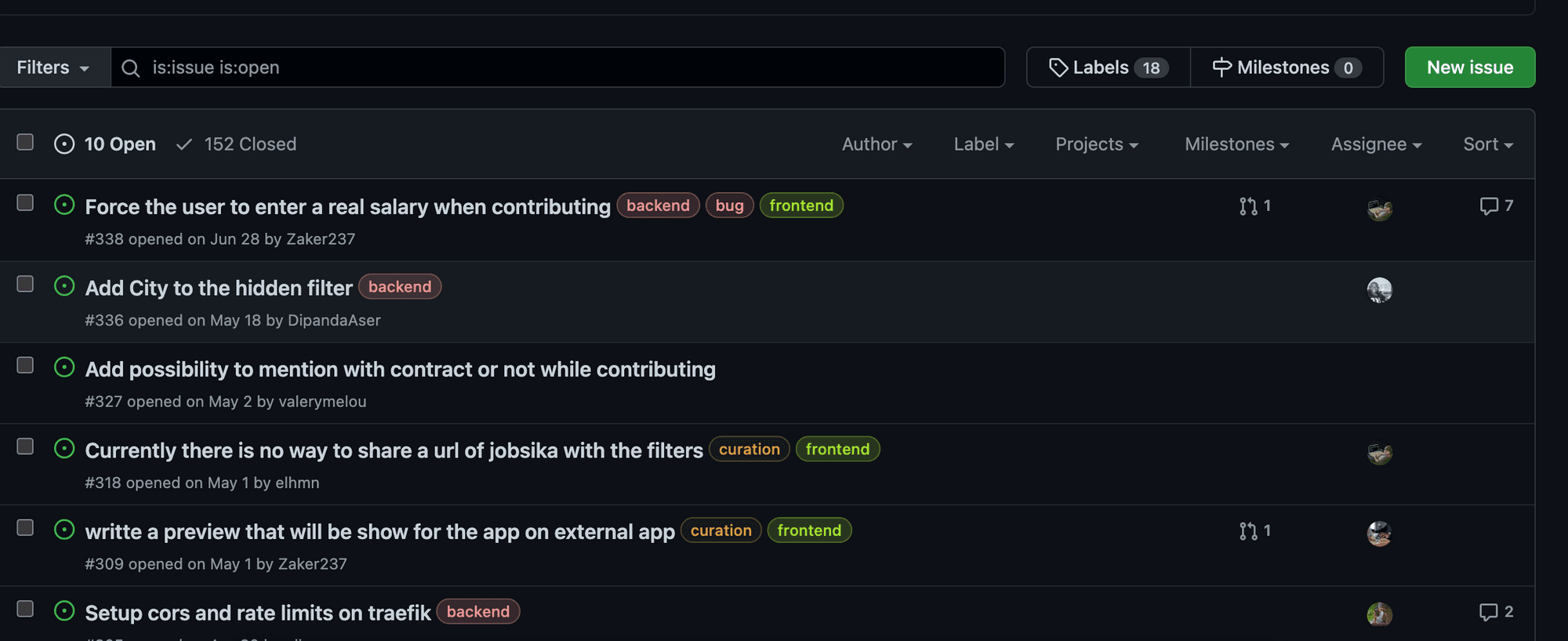
Task: Open the Milestones page button
Action: [1287, 67]
